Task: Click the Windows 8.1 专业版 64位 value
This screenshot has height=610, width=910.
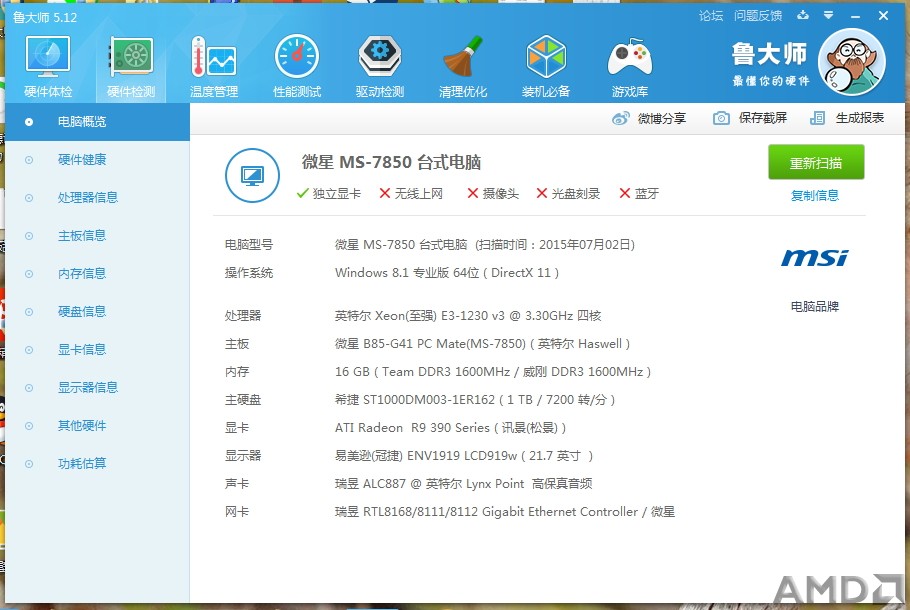Action: (x=447, y=273)
